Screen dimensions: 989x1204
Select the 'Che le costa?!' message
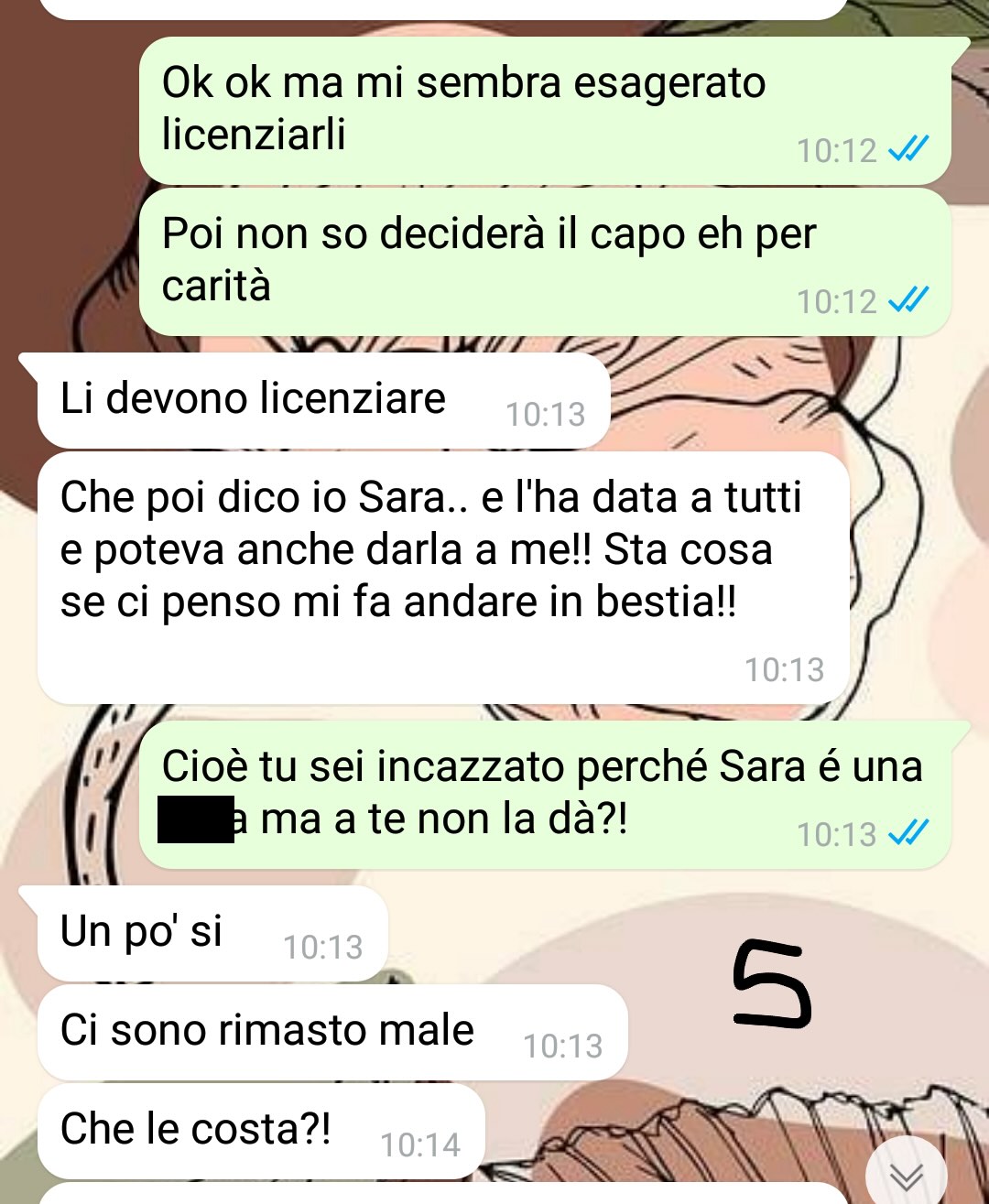tap(260, 1131)
